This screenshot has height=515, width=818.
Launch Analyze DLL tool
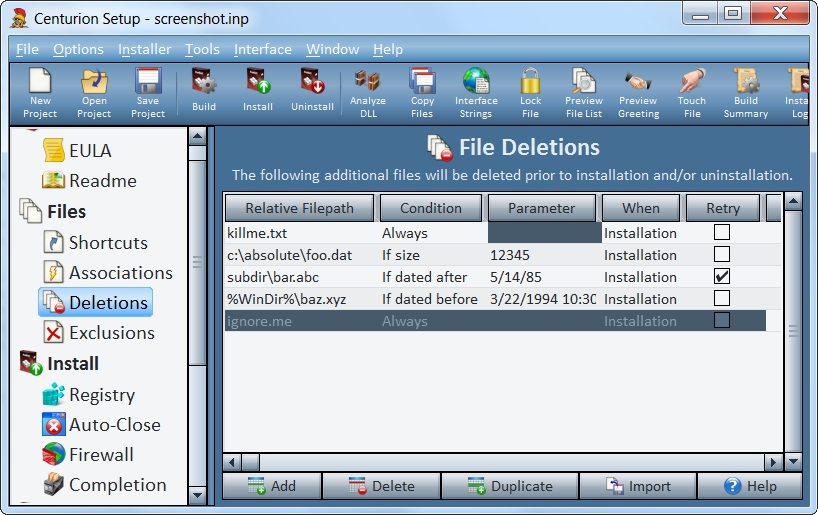tap(368, 93)
